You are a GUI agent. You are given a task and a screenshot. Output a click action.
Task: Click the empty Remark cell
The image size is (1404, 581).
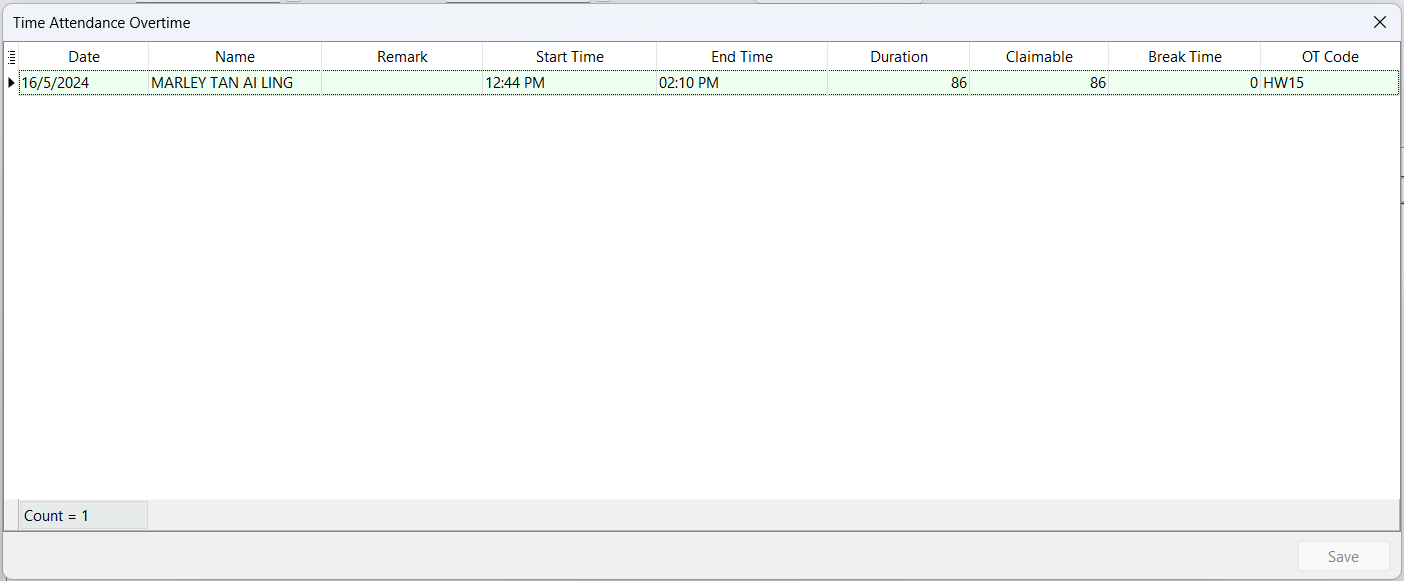point(402,83)
